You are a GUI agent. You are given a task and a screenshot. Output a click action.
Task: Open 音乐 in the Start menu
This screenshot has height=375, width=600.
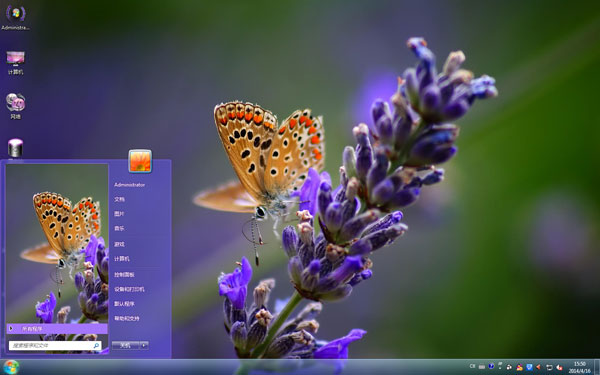pyautogui.click(x=119, y=228)
